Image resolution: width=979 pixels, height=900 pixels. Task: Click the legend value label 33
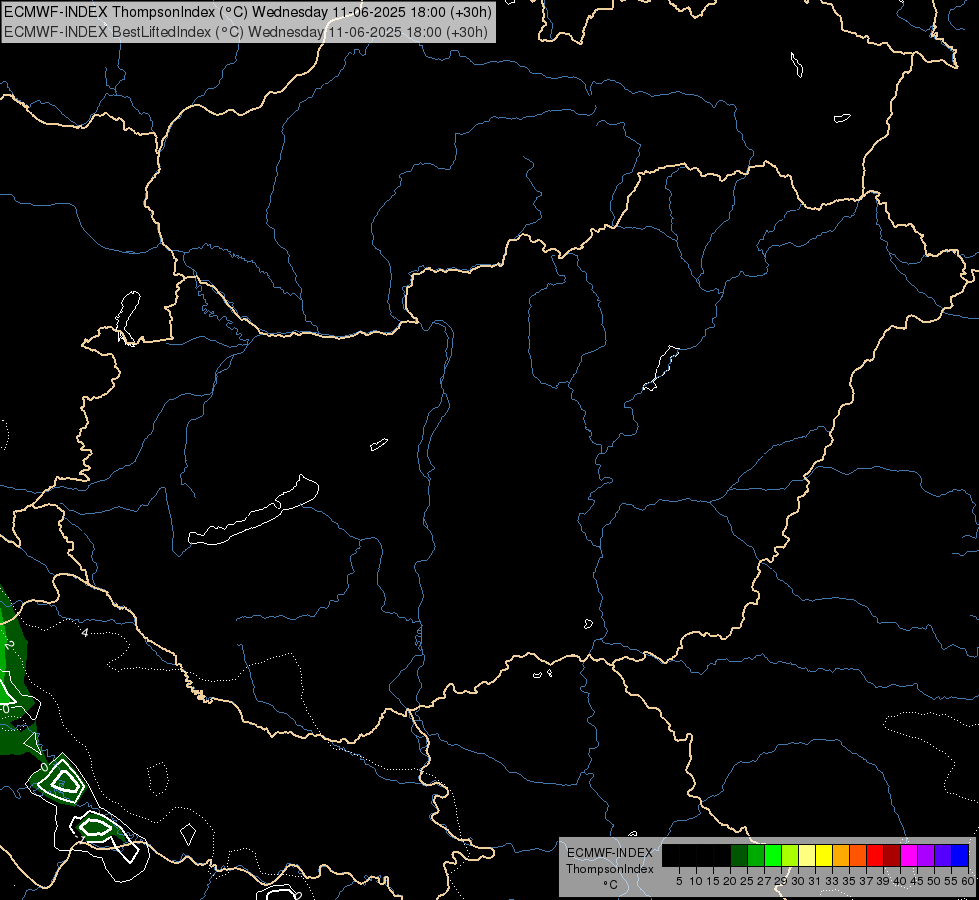pyautogui.click(x=832, y=881)
